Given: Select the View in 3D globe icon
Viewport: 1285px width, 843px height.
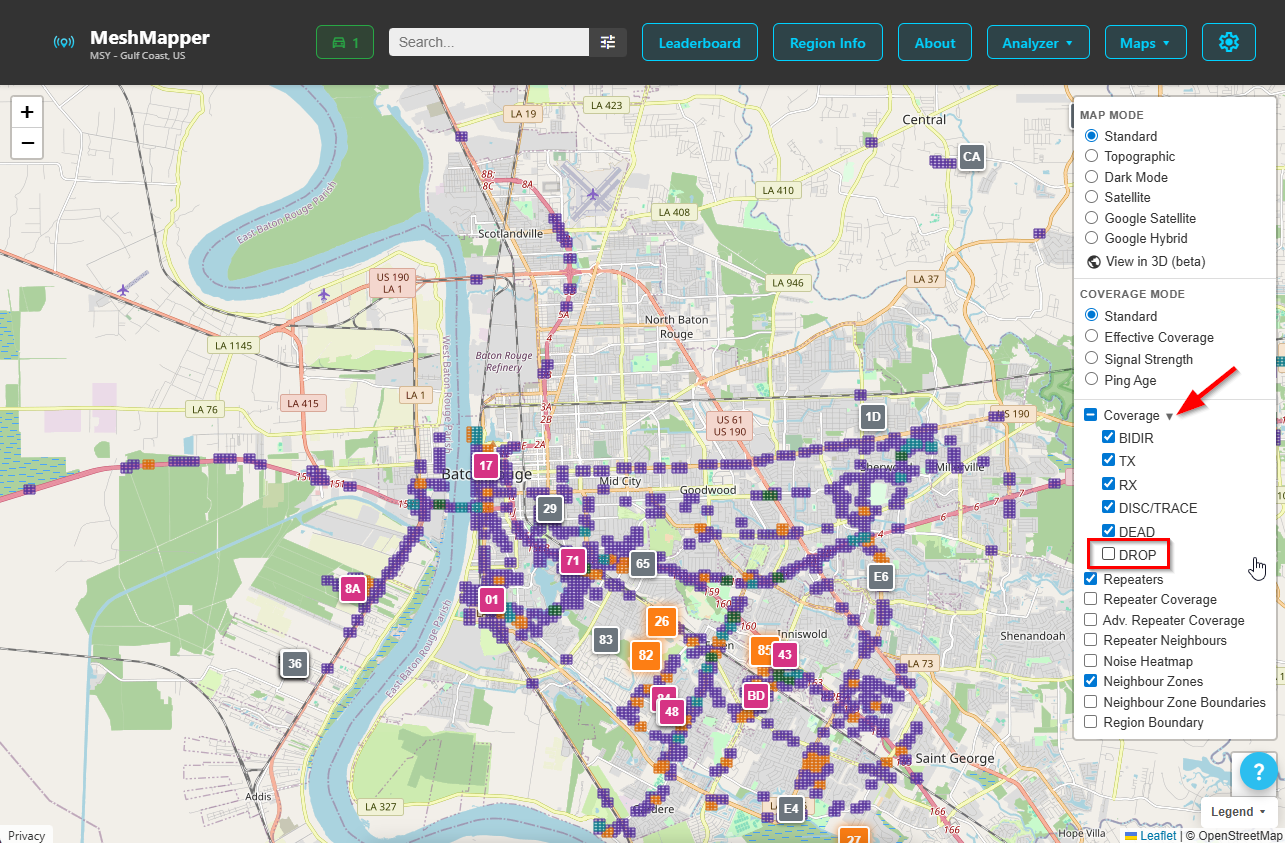Looking at the screenshot, I should [x=1094, y=261].
